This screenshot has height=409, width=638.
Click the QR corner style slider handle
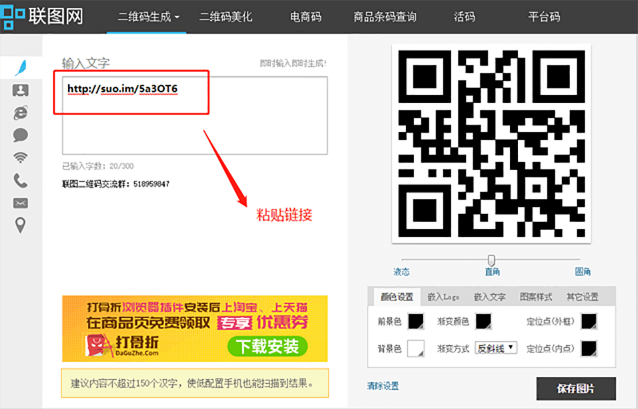(x=492, y=260)
